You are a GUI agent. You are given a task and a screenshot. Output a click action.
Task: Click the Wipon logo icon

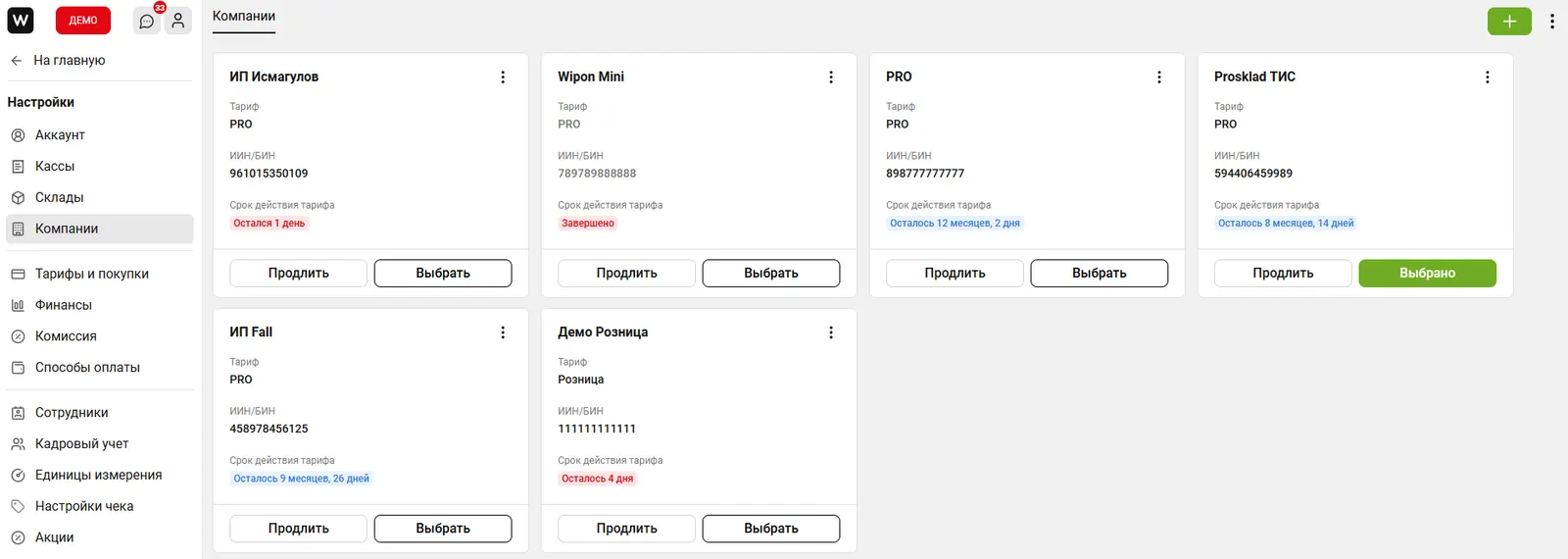coord(21,21)
